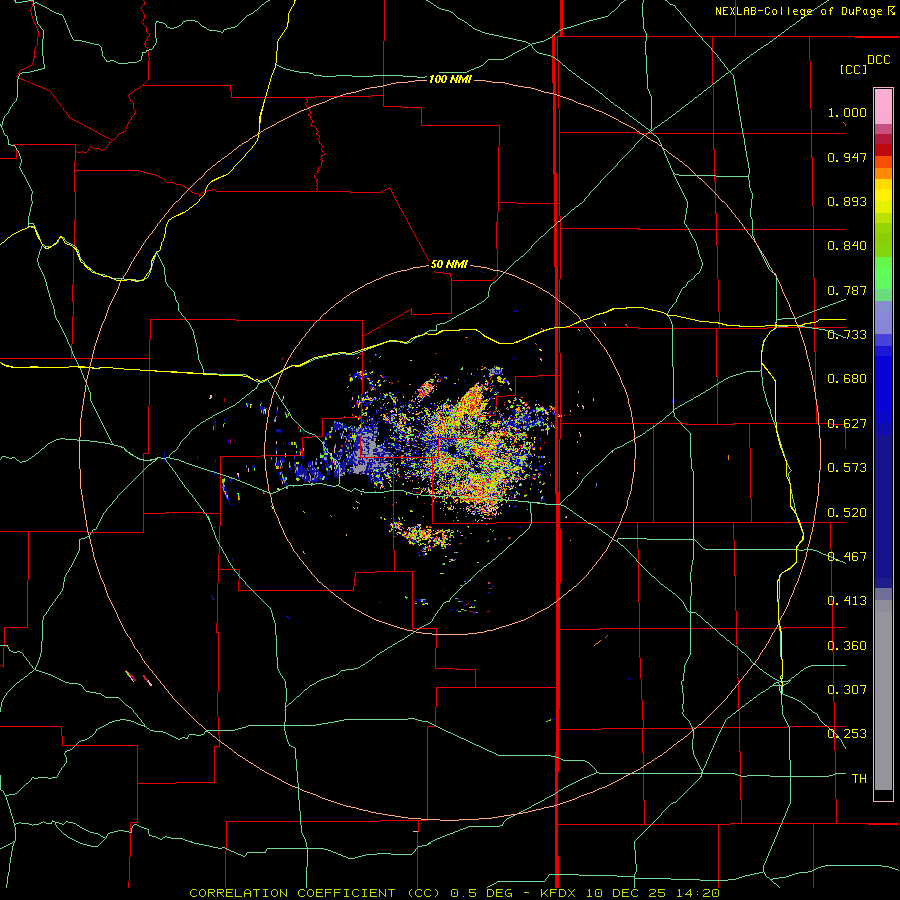Click the bright green segment of the colorbar
Screen dimensions: 900x900
[x=883, y=273]
